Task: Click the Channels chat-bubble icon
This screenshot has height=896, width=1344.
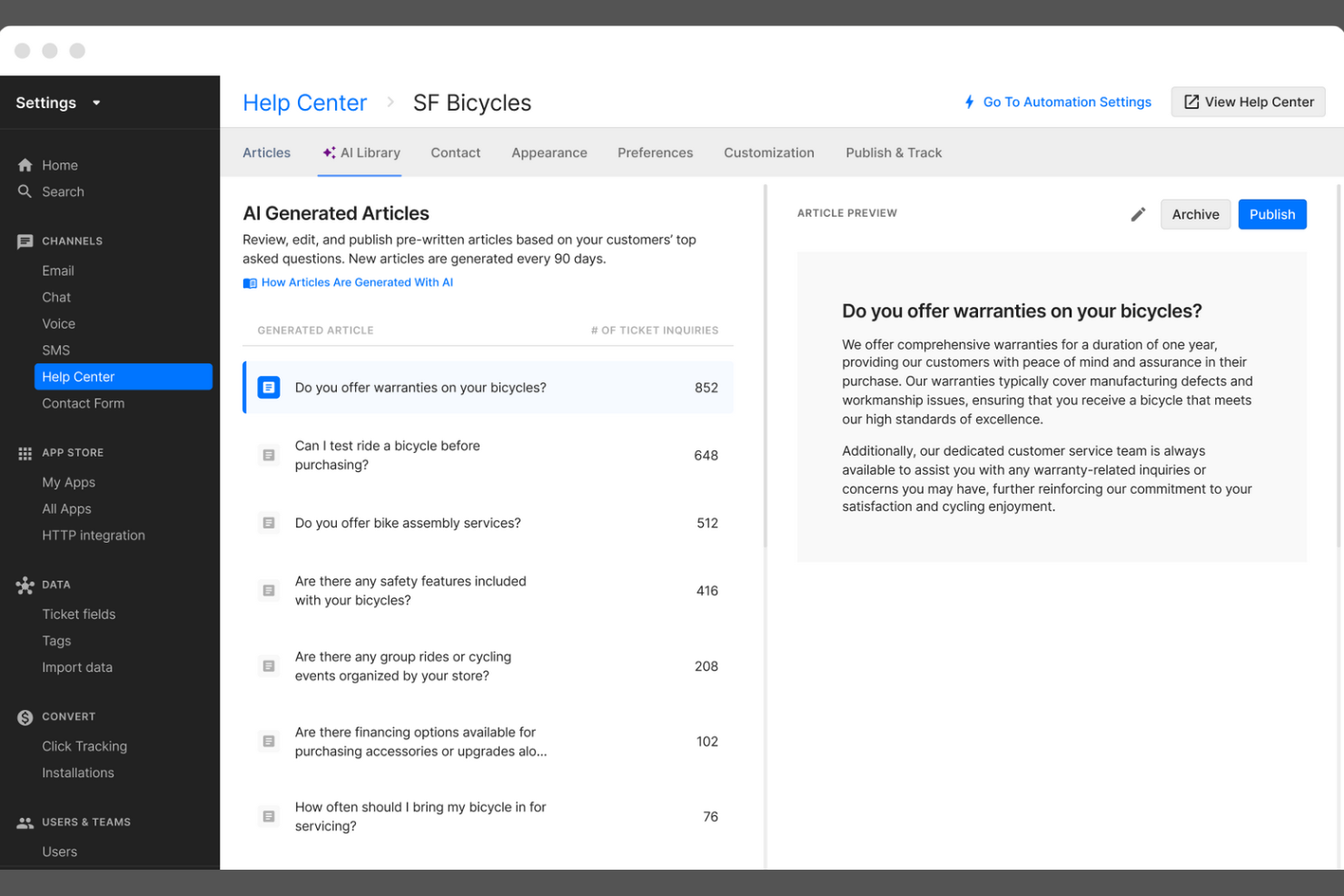Action: pyautogui.click(x=25, y=241)
